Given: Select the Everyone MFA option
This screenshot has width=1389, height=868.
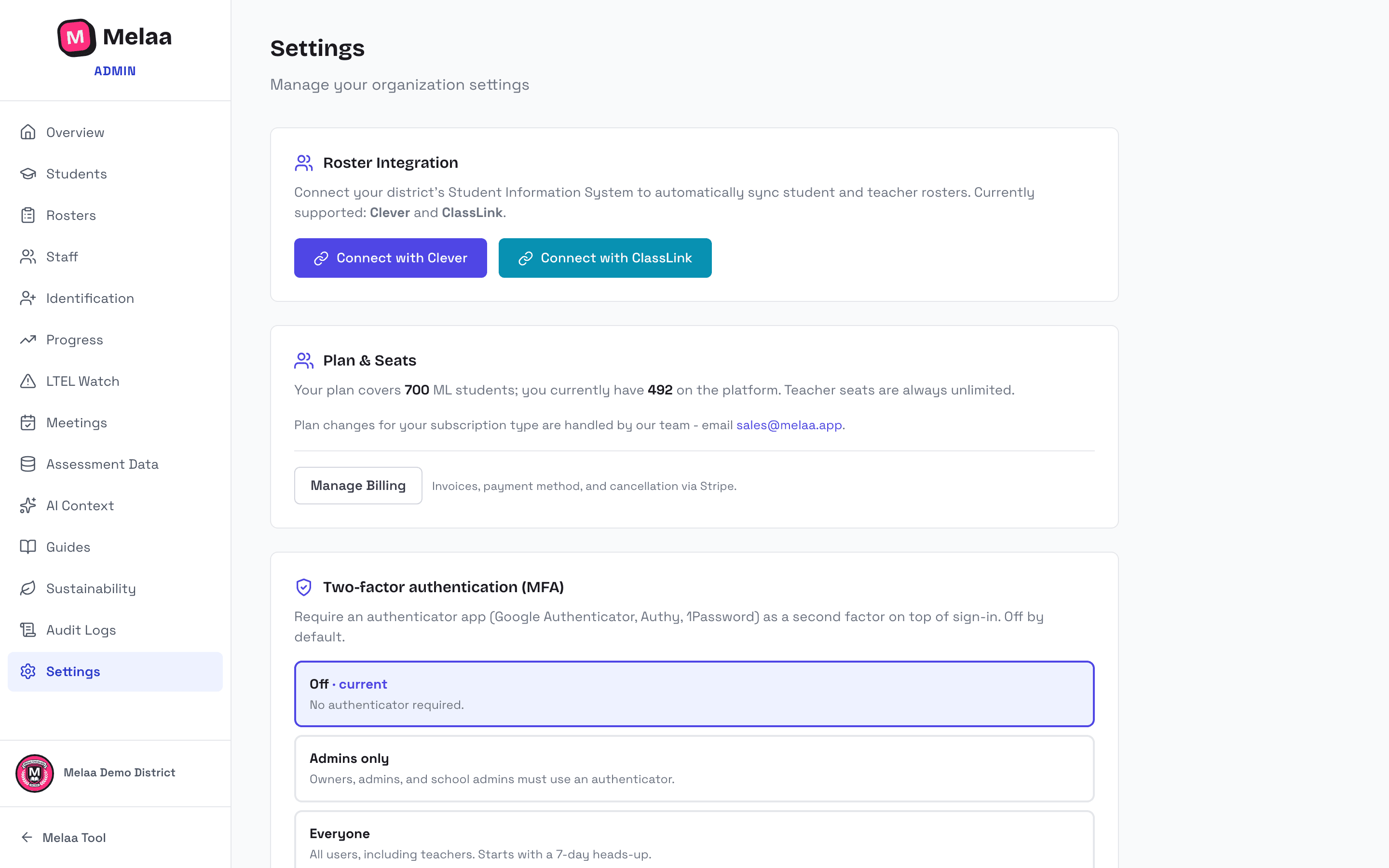Looking at the screenshot, I should pos(694,839).
